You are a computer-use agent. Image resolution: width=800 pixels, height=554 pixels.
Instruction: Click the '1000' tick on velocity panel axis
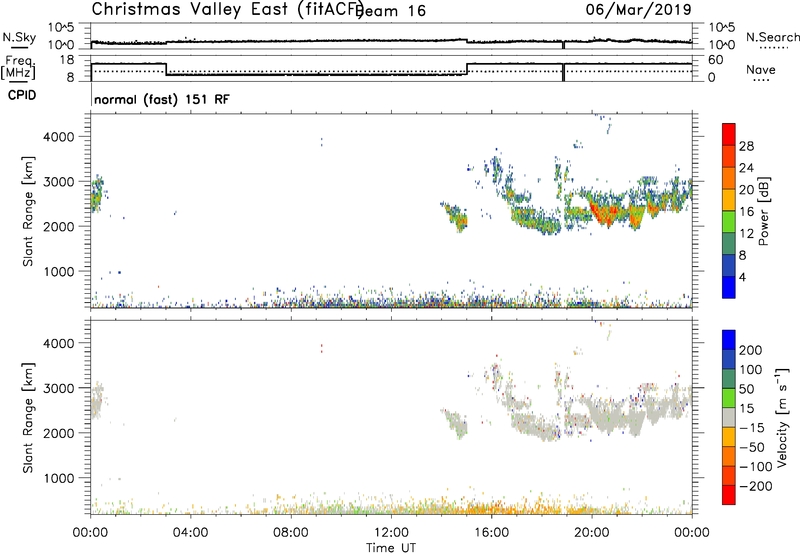pos(59,478)
